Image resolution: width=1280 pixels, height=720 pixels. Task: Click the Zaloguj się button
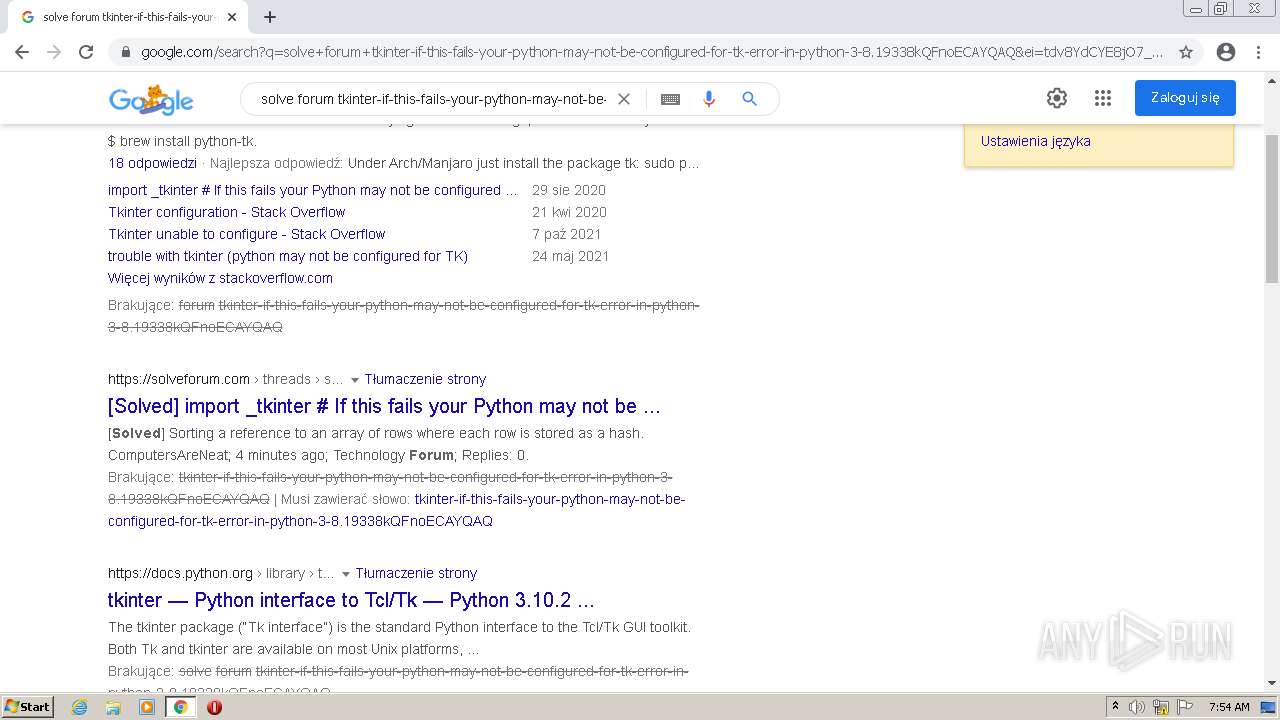click(x=1185, y=98)
